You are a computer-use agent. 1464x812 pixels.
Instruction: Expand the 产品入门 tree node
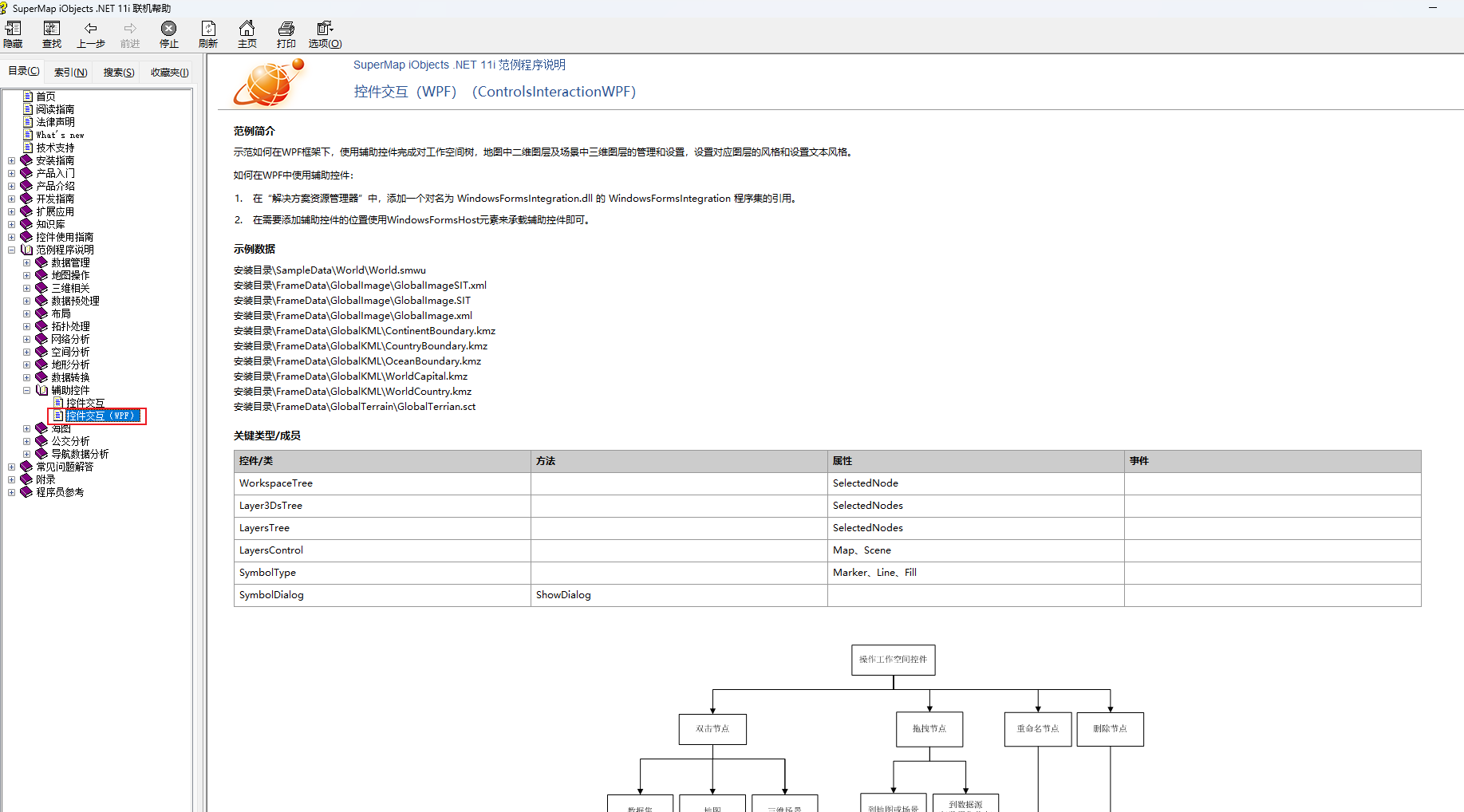click(12, 173)
